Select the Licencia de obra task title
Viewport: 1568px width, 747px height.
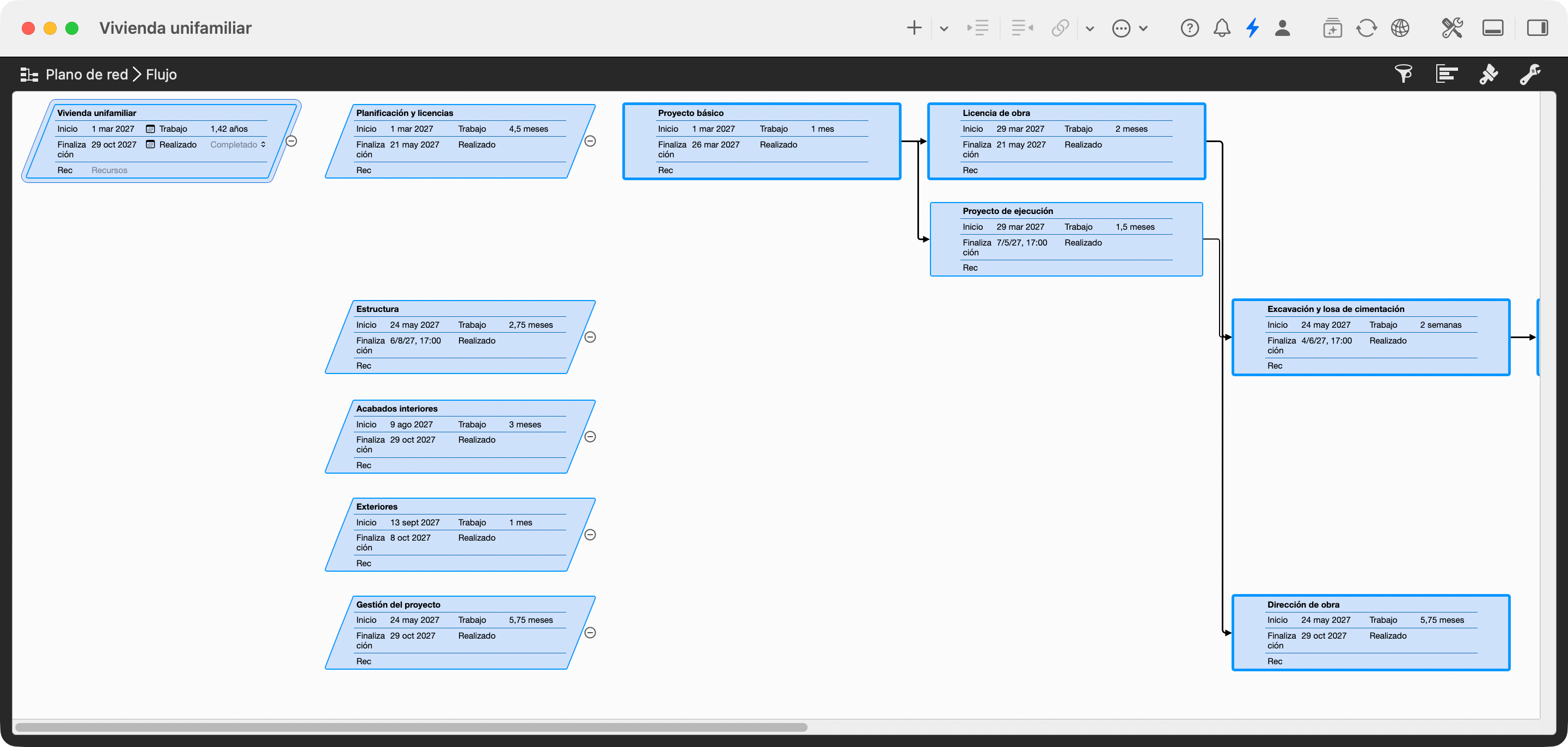click(996, 113)
